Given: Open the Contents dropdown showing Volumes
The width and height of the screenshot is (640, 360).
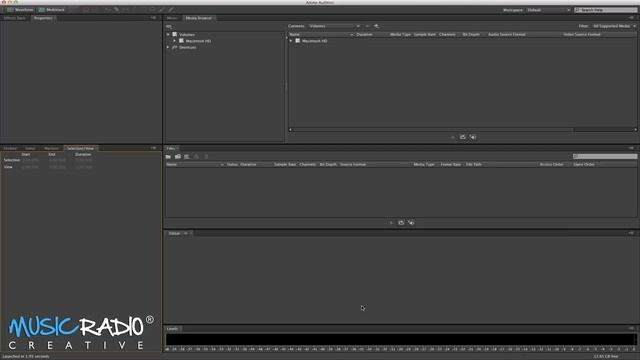Looking at the screenshot, I should coord(334,26).
